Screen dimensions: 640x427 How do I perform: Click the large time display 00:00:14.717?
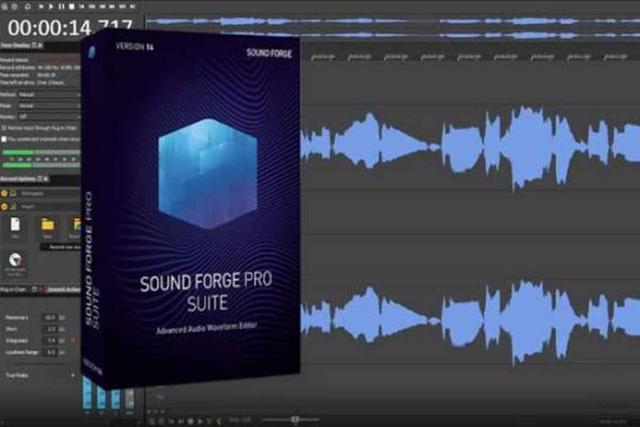click(x=60, y=27)
